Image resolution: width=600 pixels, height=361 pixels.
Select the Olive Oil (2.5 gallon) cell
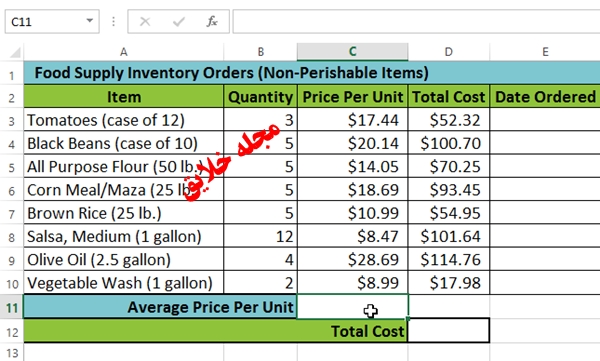(124, 260)
